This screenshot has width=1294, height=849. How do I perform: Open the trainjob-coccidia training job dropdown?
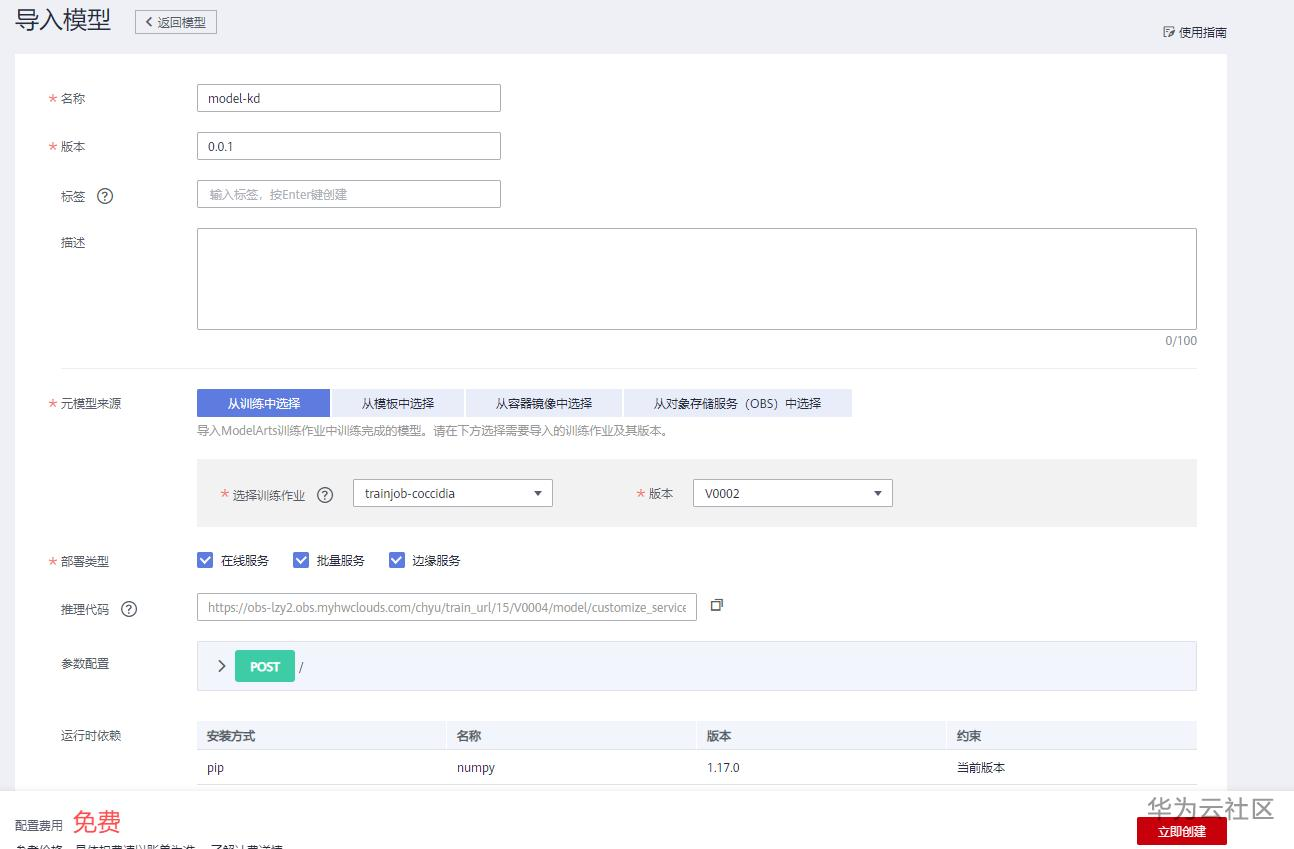pos(452,493)
